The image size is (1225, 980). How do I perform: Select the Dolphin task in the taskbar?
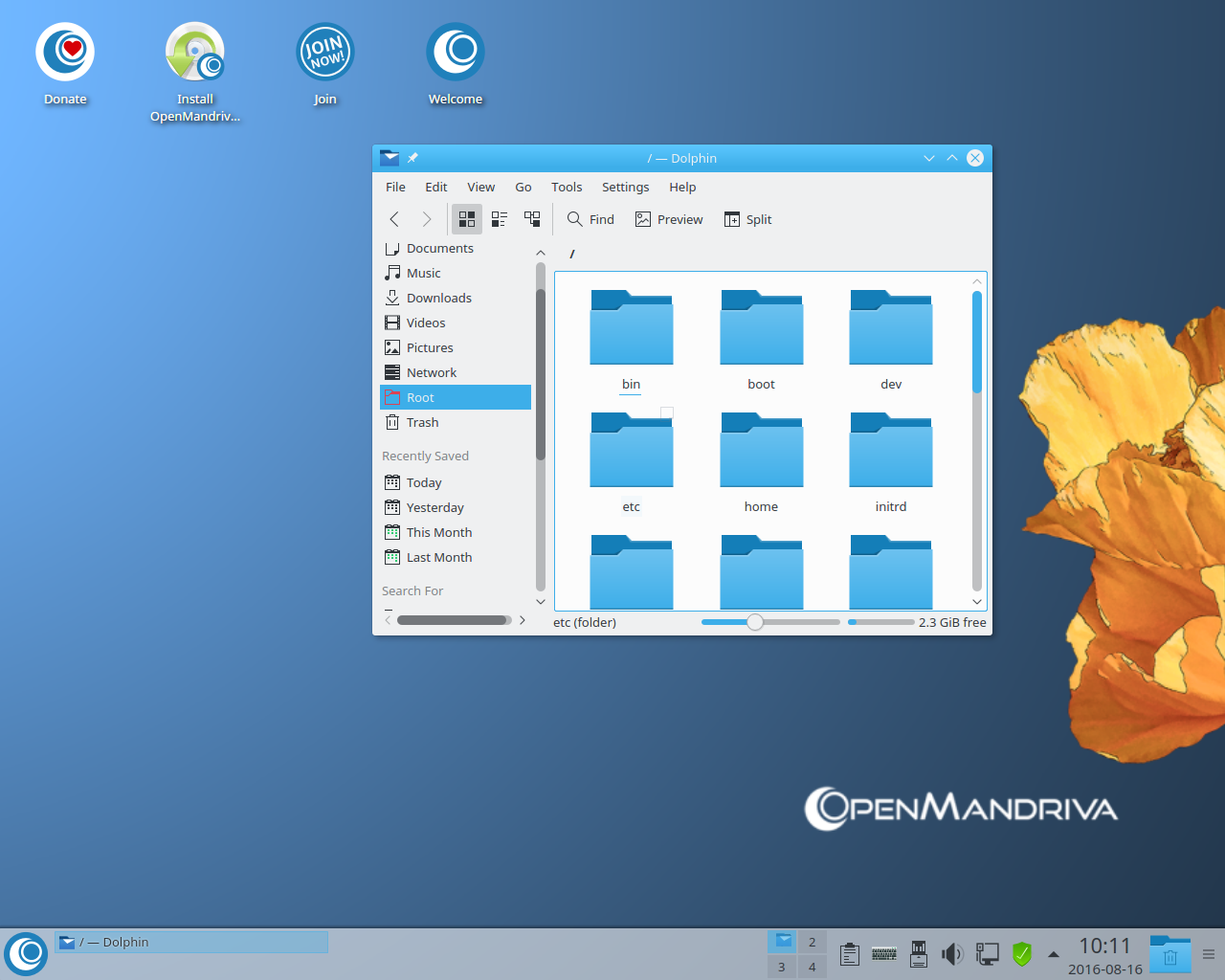point(191,942)
